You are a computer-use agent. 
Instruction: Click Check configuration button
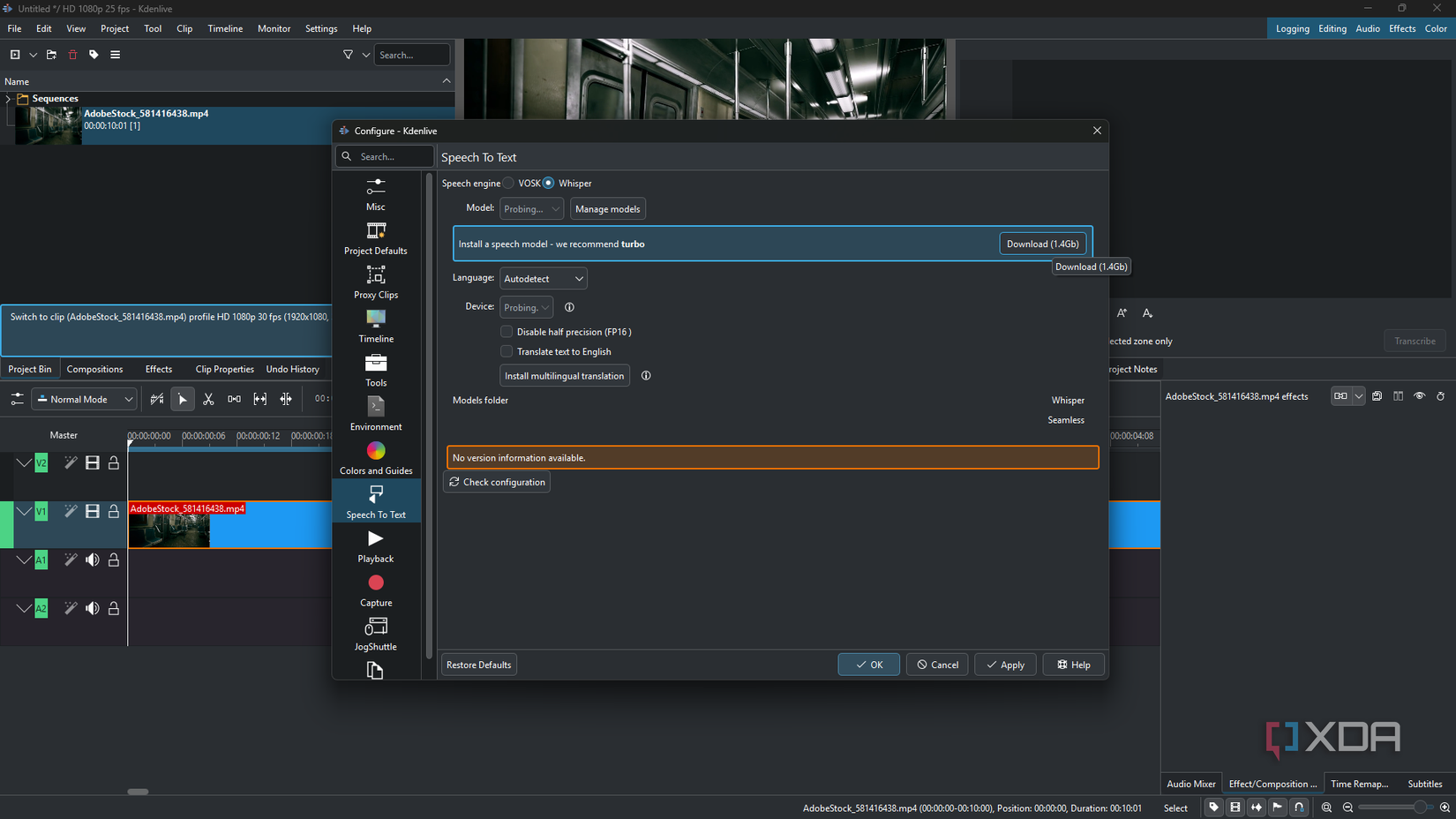(x=497, y=482)
